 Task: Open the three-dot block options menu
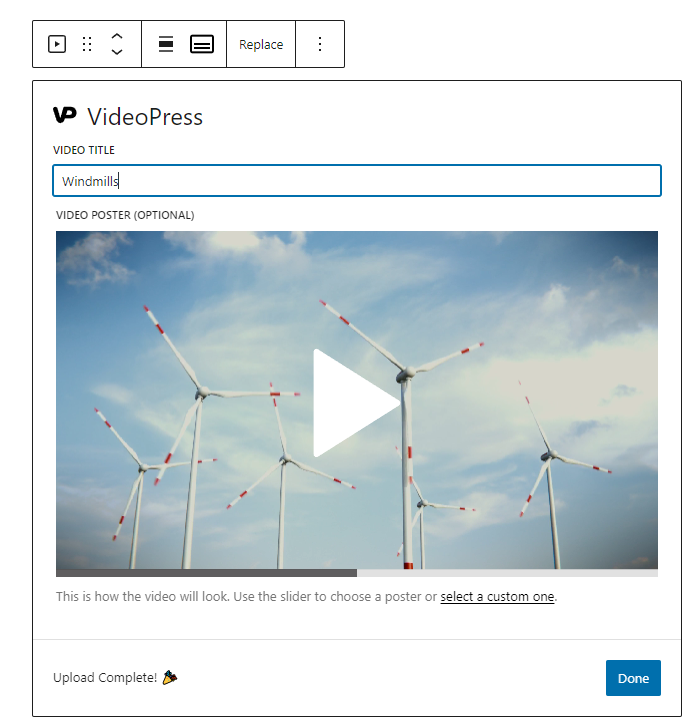click(320, 44)
